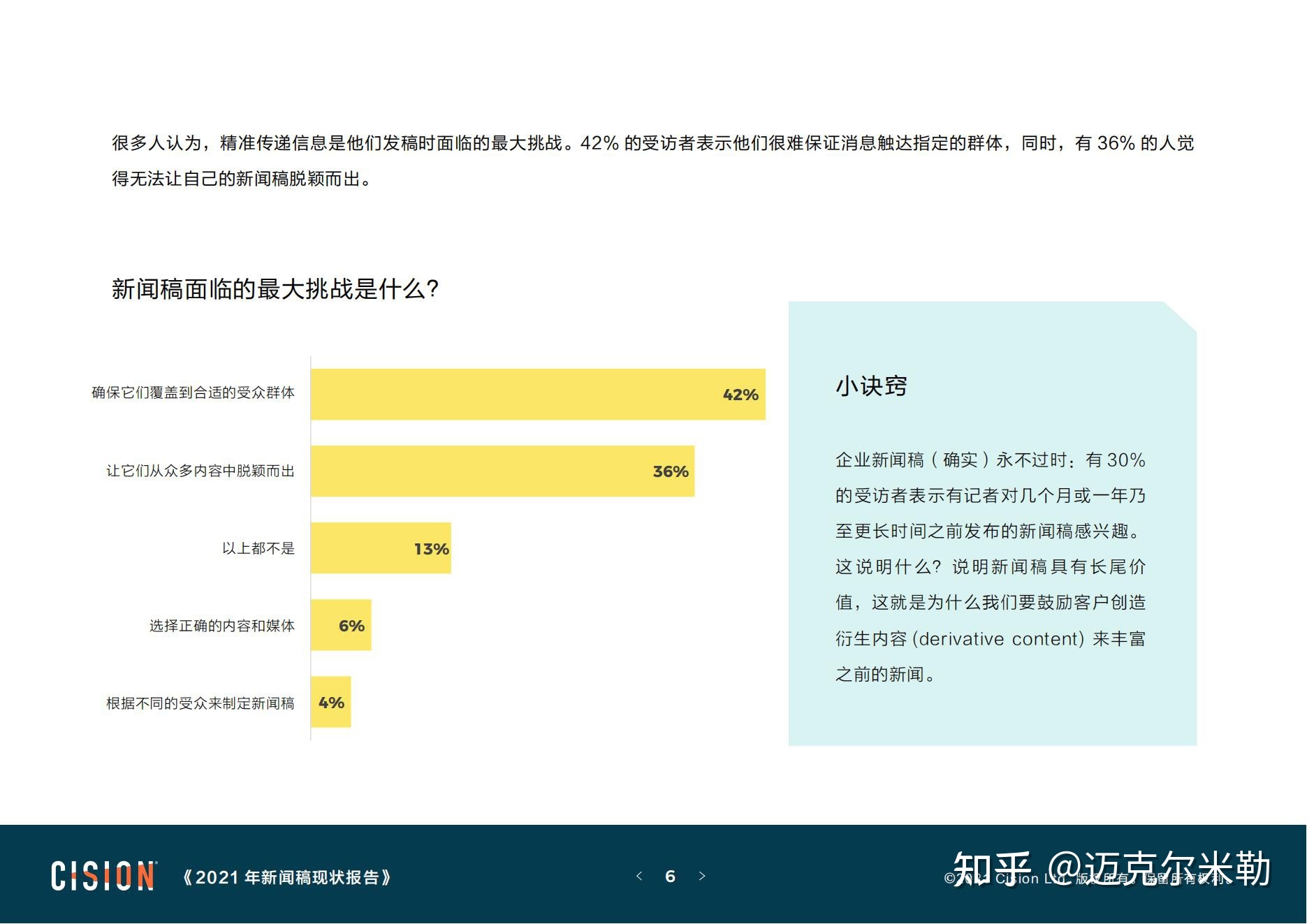This screenshot has height=924, width=1307.
Task: Click label 选择正确的内容和媒体
Action: 223,626
